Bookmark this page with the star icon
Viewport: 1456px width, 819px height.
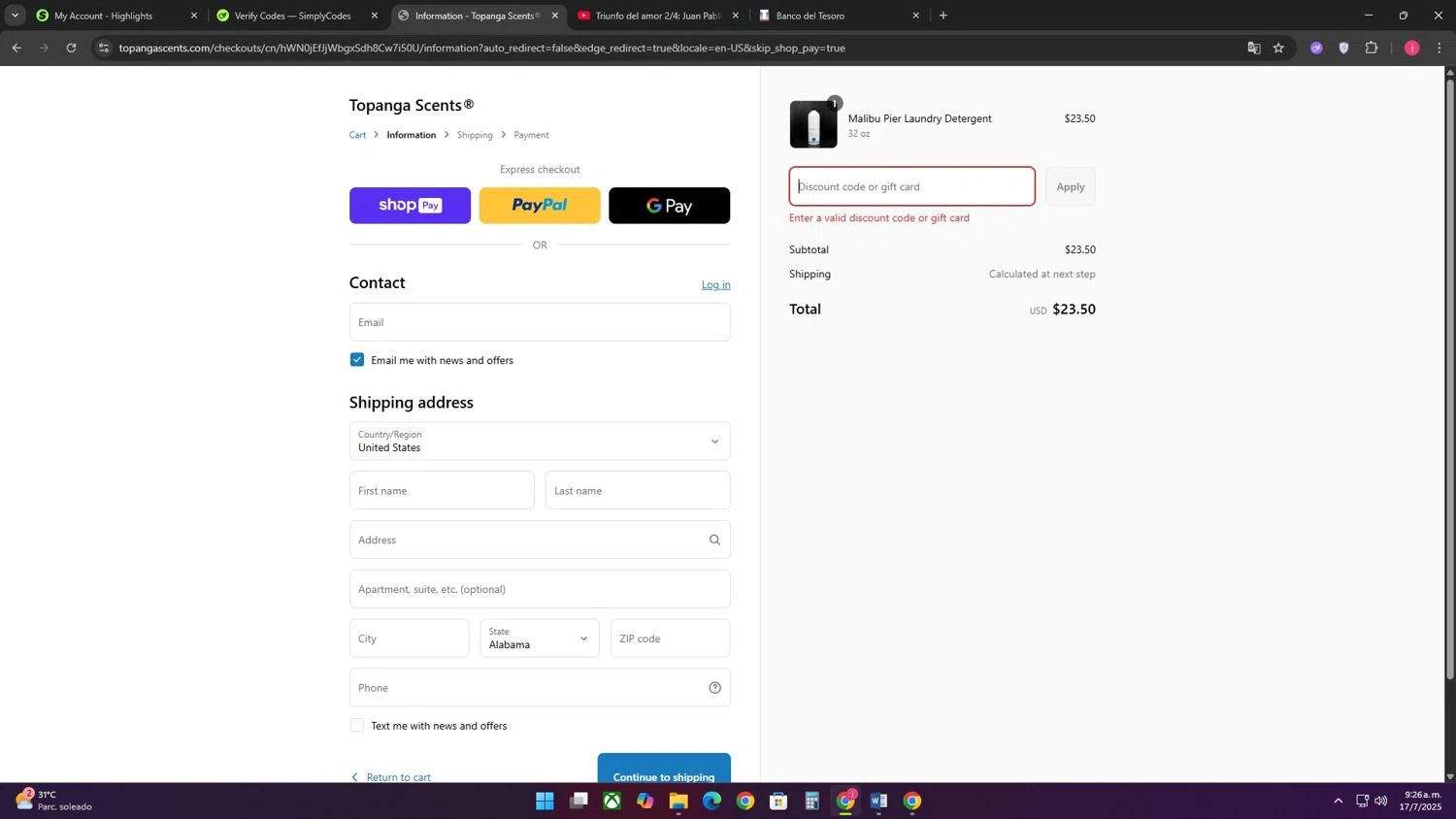click(x=1278, y=48)
